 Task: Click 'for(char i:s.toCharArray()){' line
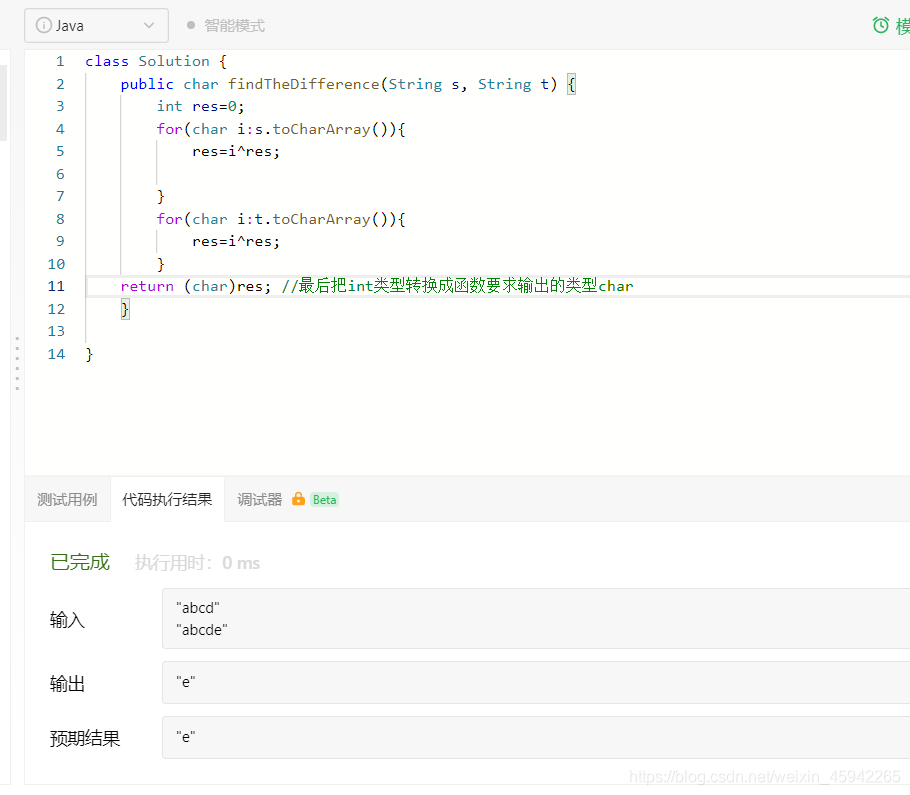(x=281, y=129)
